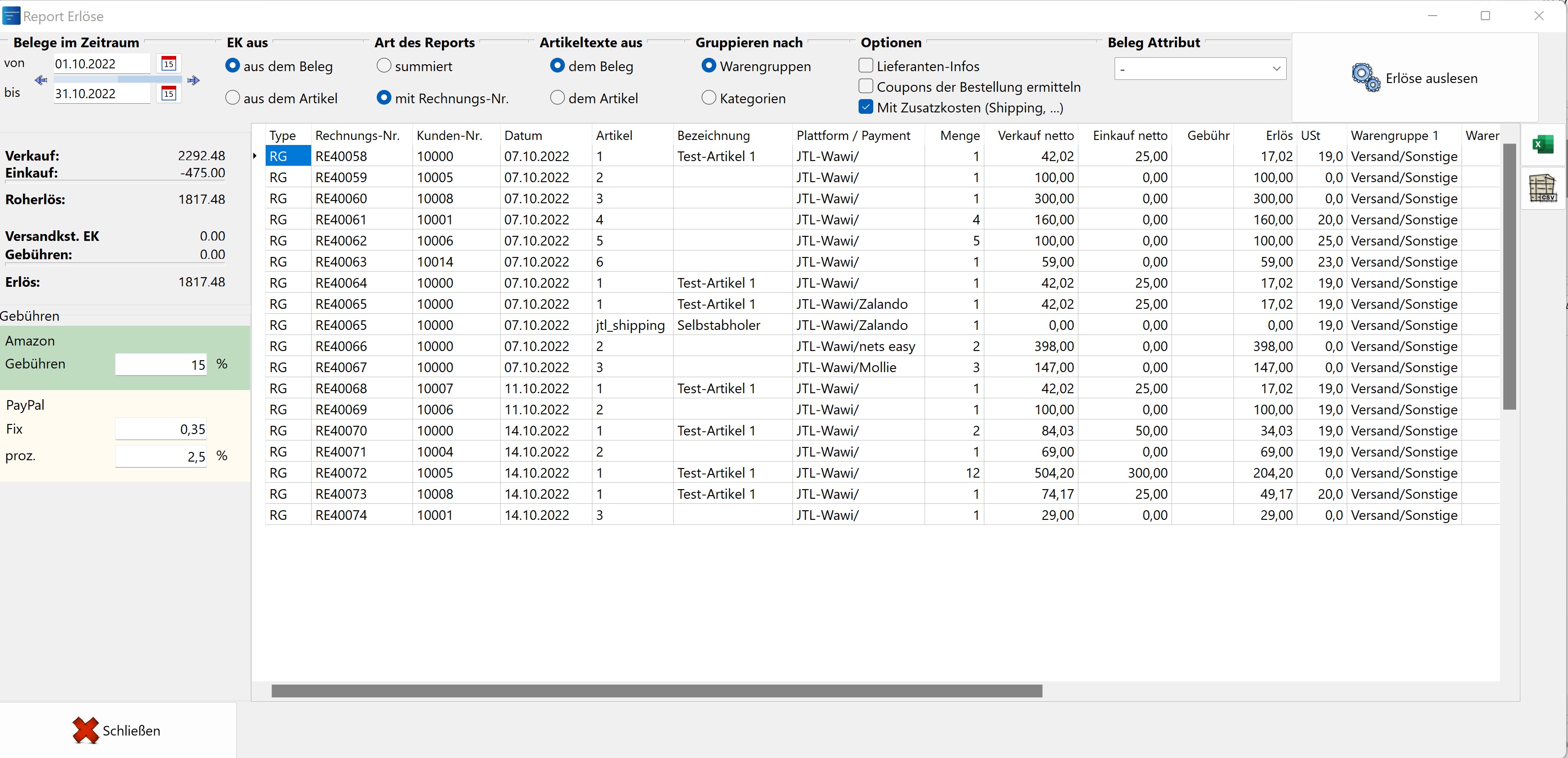Click the 'bis' date field 31.10.2022
Screen dimensions: 1568x758
coord(102,93)
